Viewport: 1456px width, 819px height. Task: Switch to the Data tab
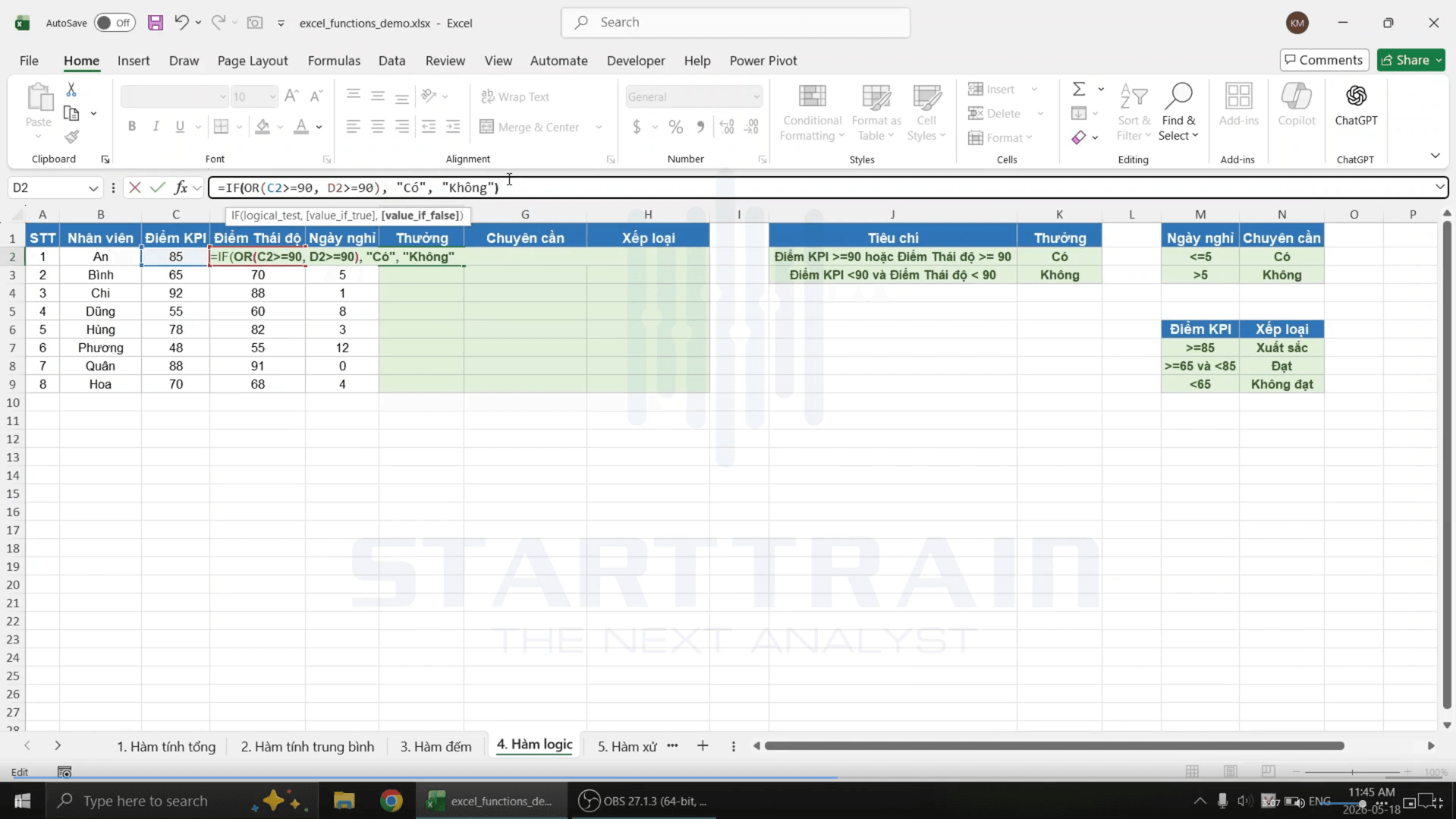(392, 61)
